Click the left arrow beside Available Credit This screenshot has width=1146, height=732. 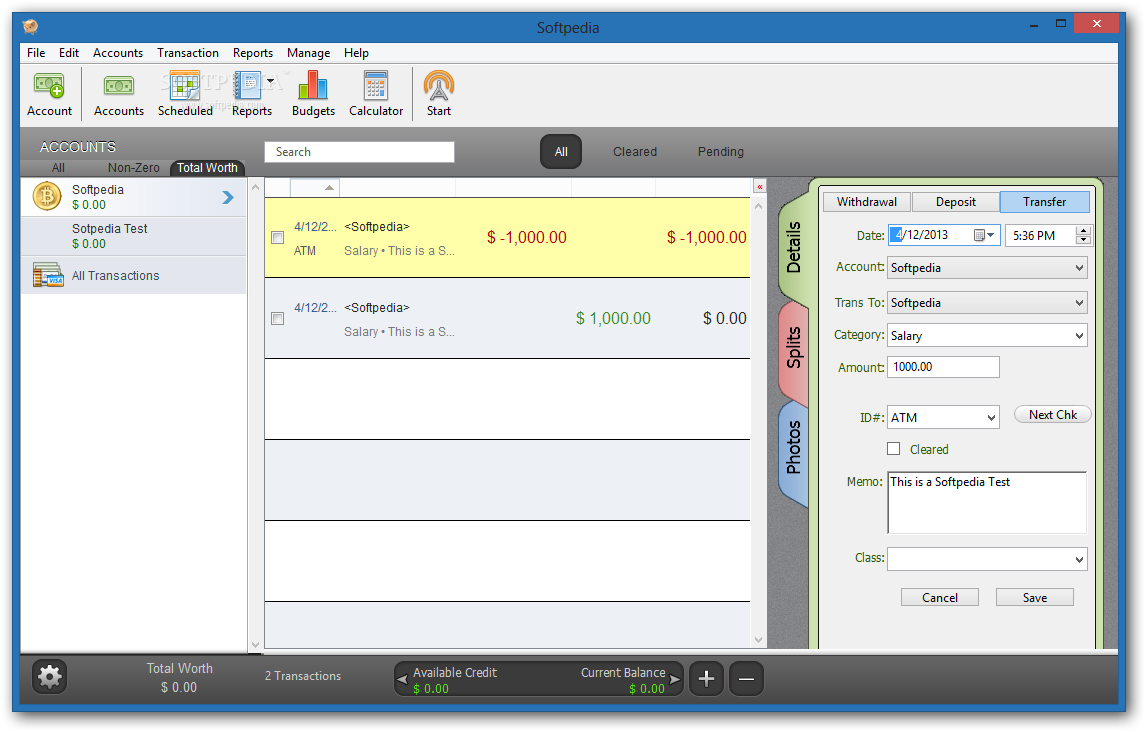click(x=402, y=679)
